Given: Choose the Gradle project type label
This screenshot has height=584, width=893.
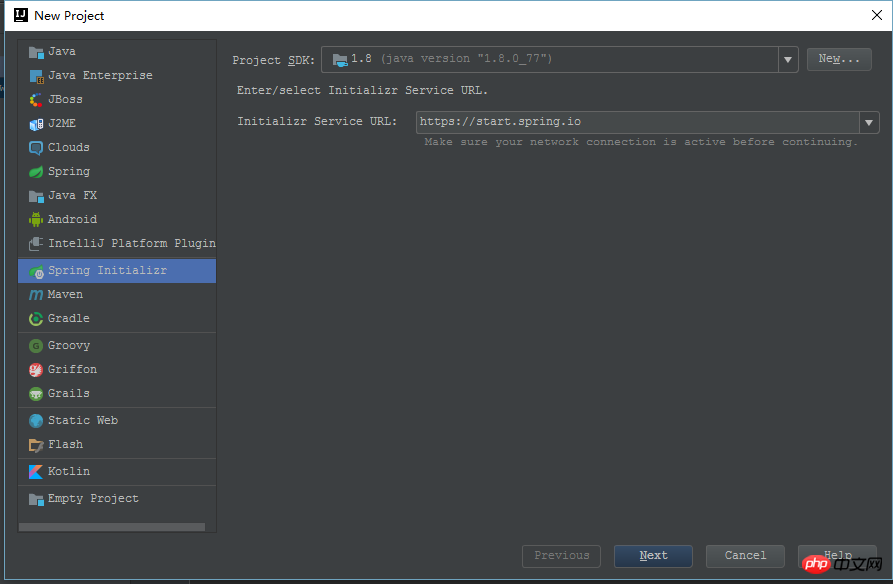Looking at the screenshot, I should pyautogui.click(x=68, y=318).
